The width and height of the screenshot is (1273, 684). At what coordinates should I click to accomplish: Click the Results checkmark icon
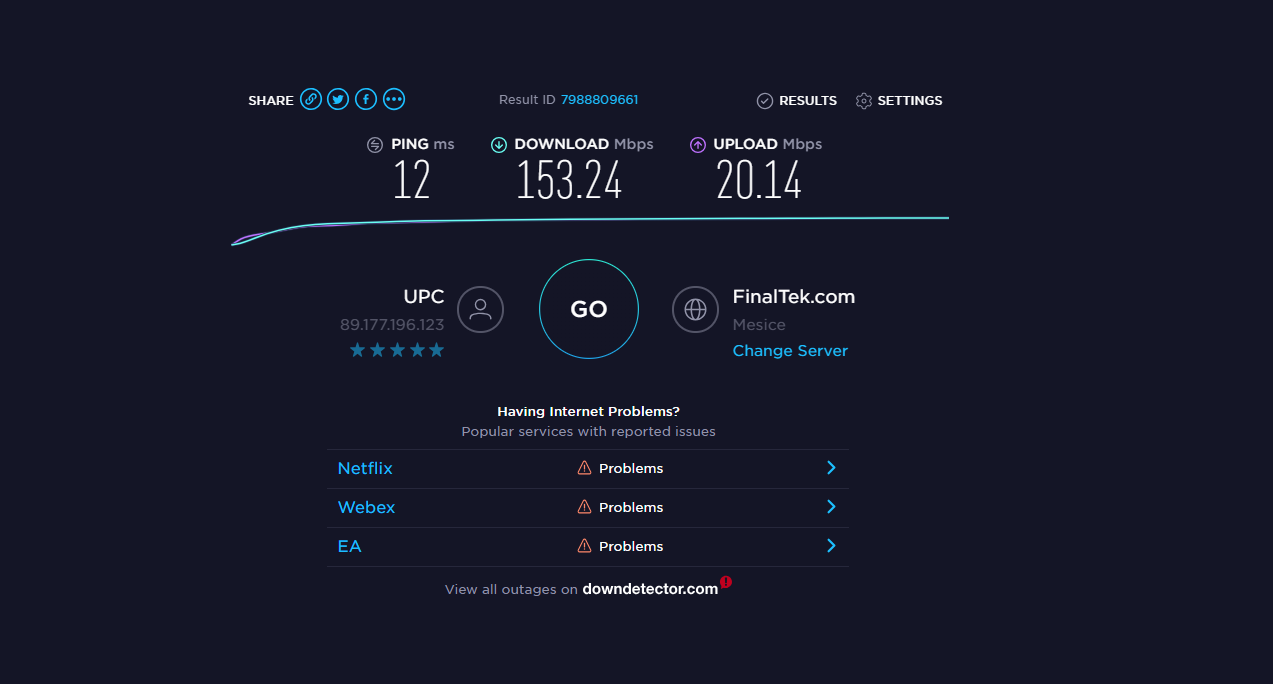coord(765,101)
